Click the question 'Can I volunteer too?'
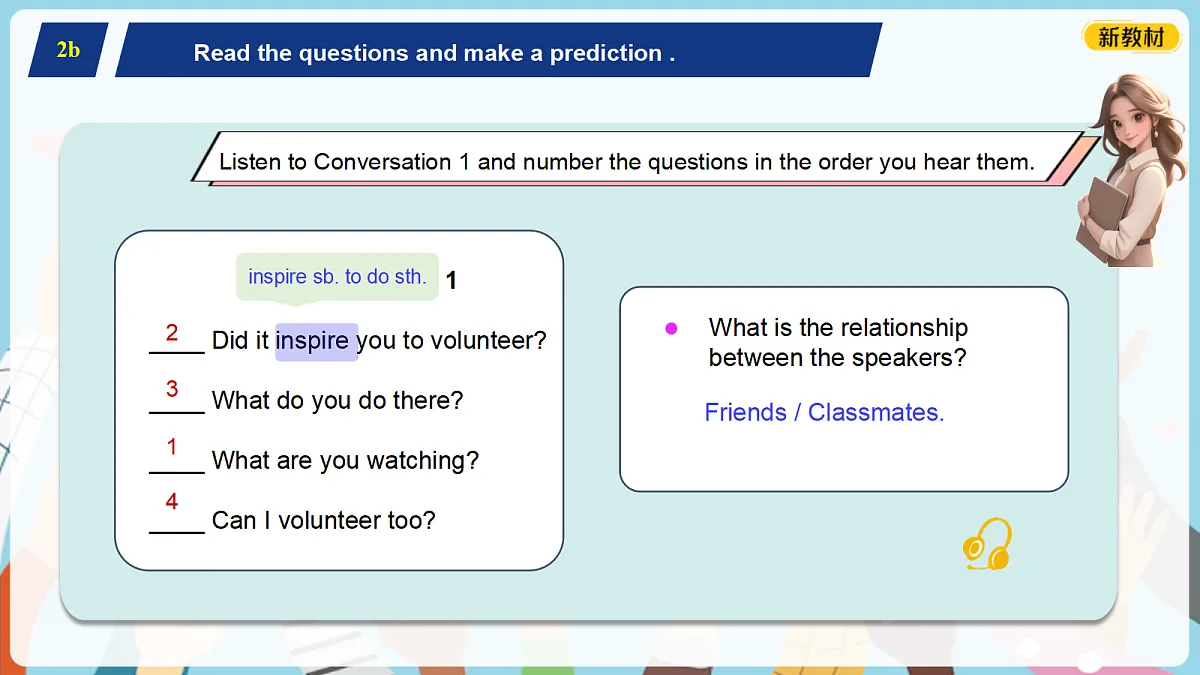 pyautogui.click(x=324, y=521)
